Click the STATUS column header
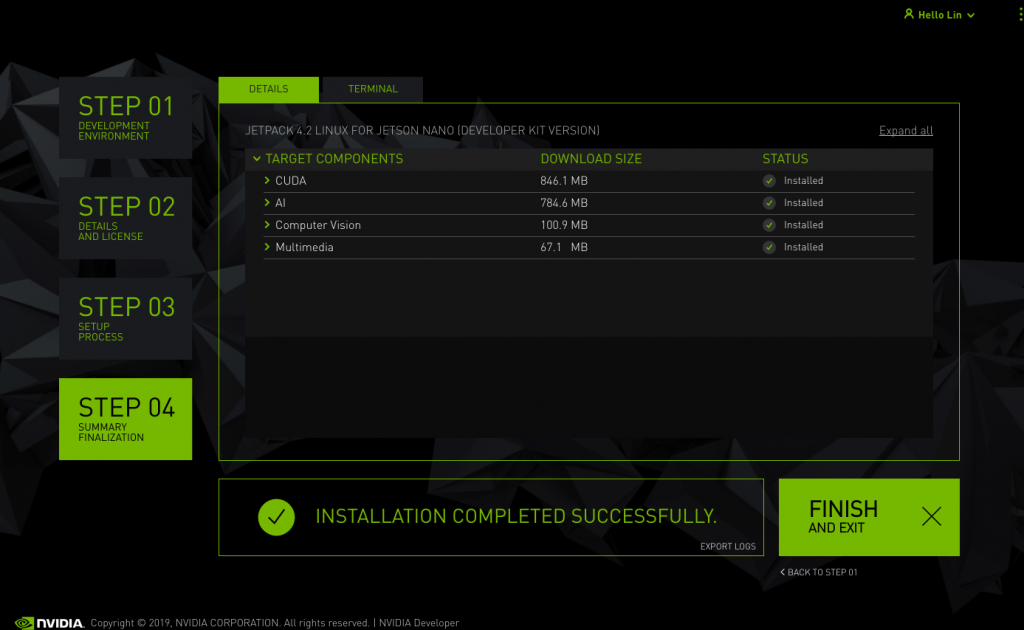 click(785, 159)
